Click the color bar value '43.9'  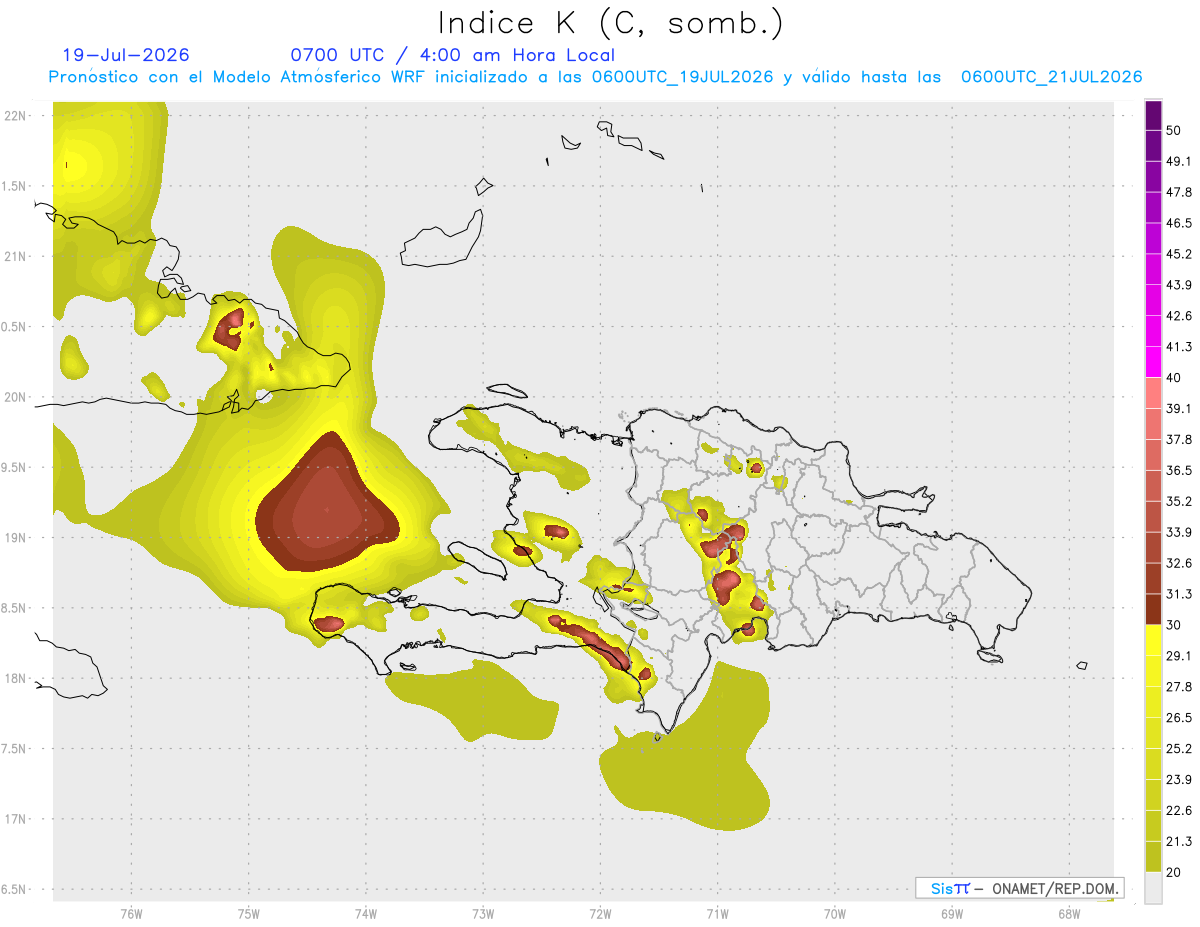(x=1179, y=285)
